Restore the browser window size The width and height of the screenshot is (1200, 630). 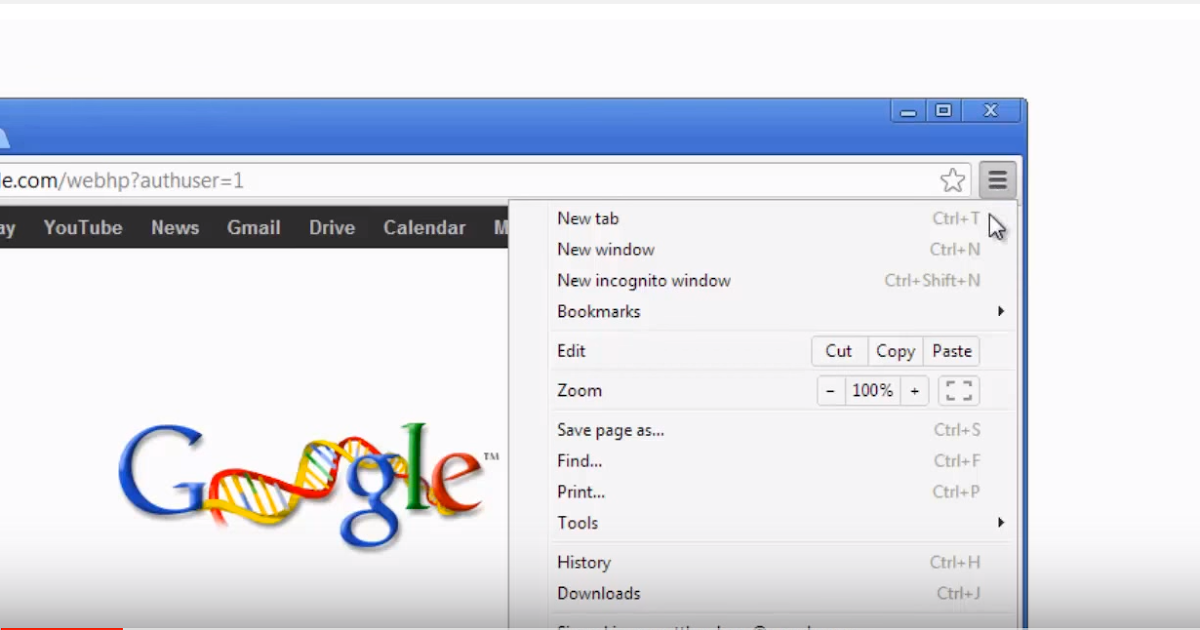click(943, 110)
